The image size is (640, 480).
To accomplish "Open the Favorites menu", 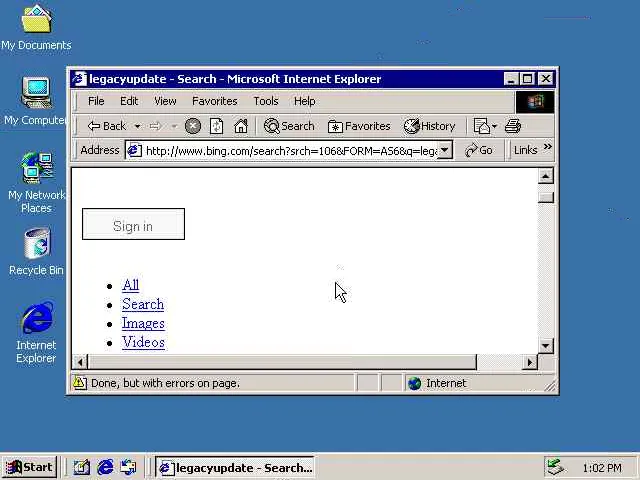I will (x=215, y=101).
